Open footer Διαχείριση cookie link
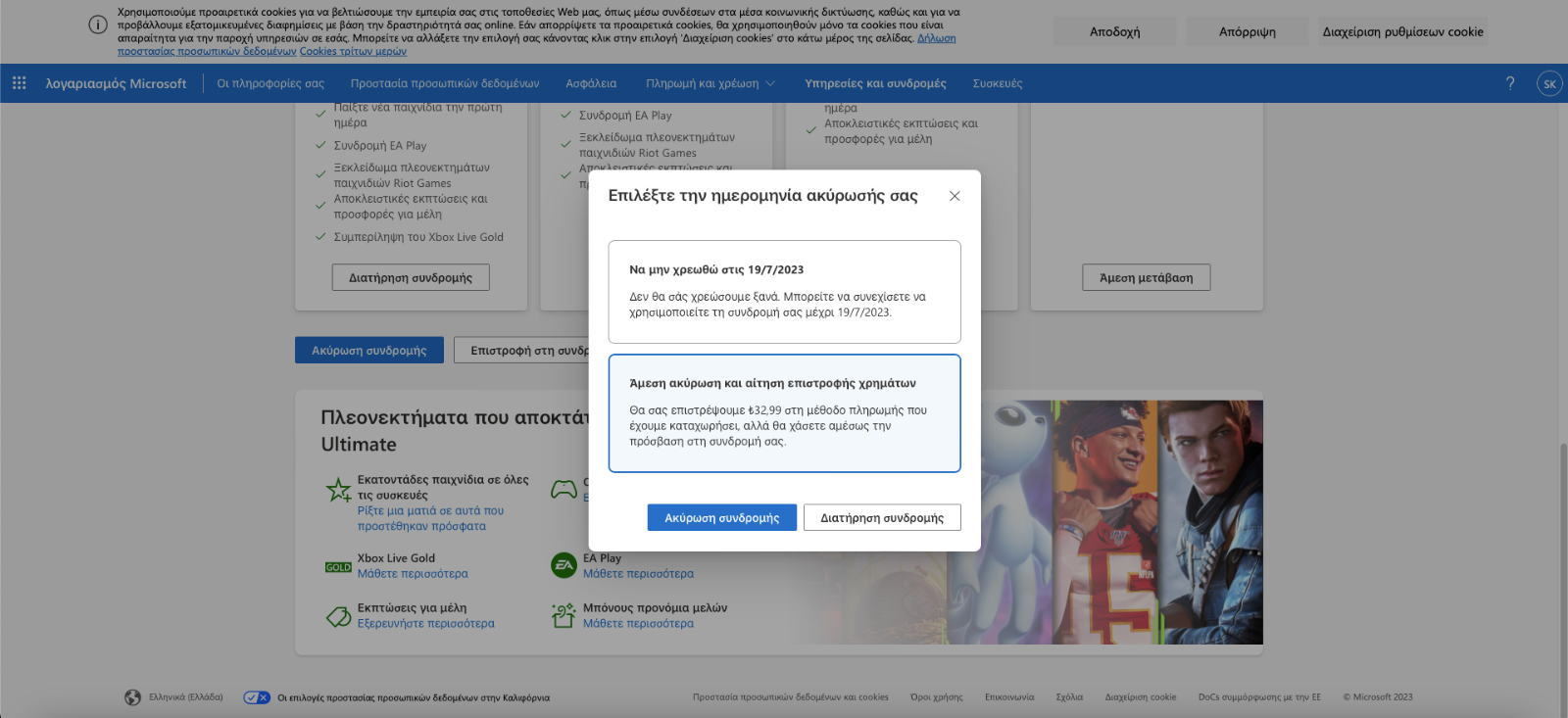Viewport: 1568px width, 718px height. coord(1141,697)
